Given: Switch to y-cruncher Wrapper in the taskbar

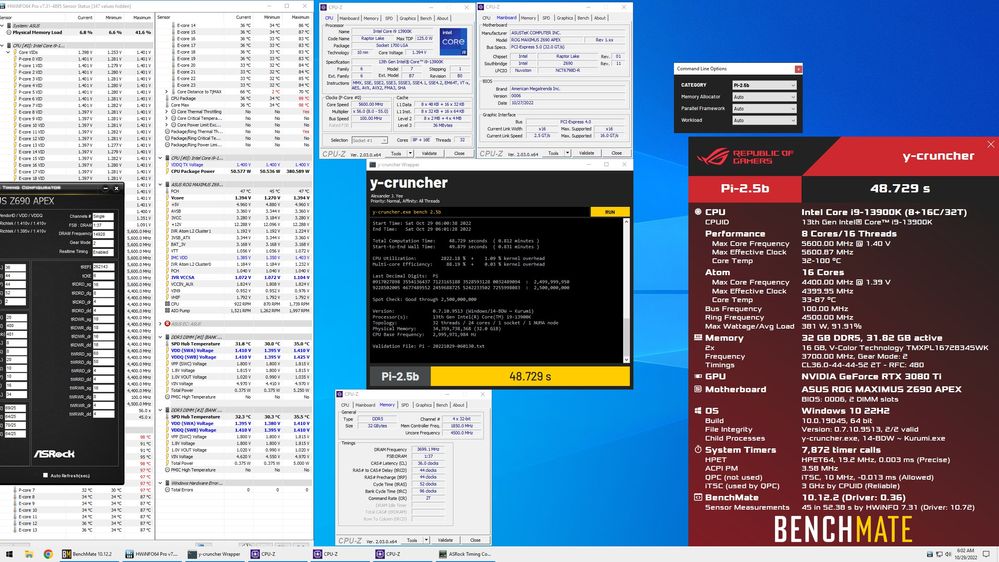Looking at the screenshot, I should (x=213, y=554).
